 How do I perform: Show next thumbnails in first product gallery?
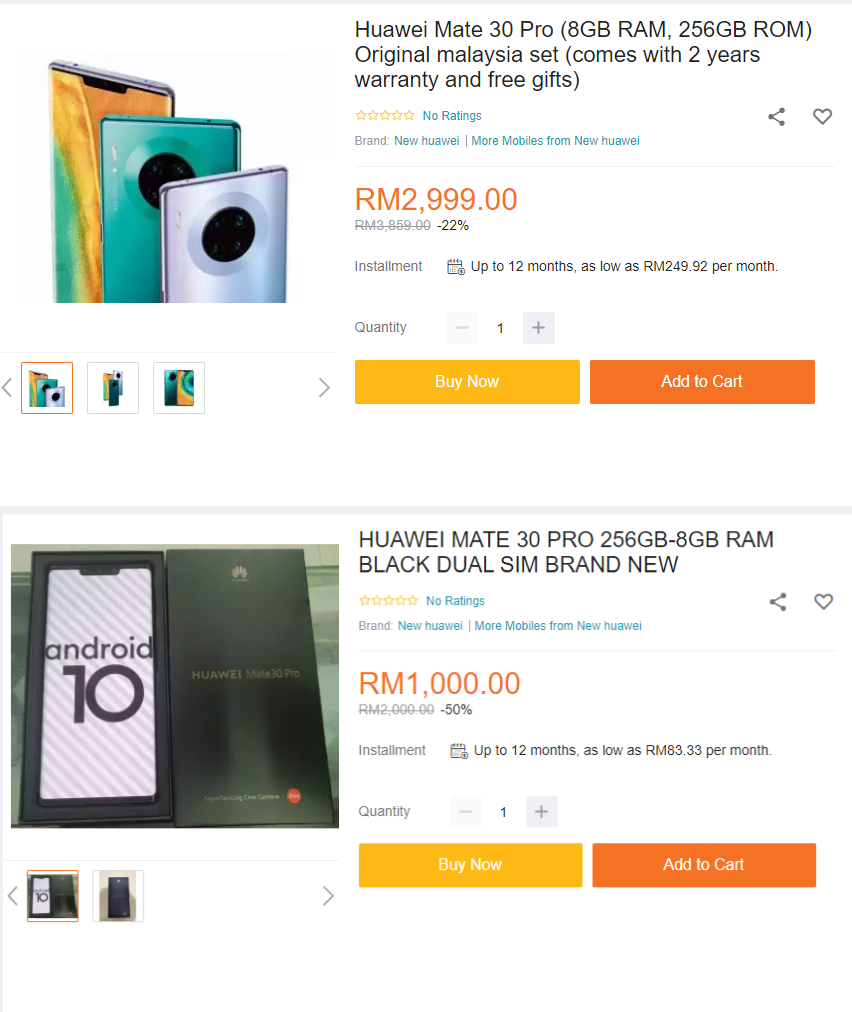point(323,388)
